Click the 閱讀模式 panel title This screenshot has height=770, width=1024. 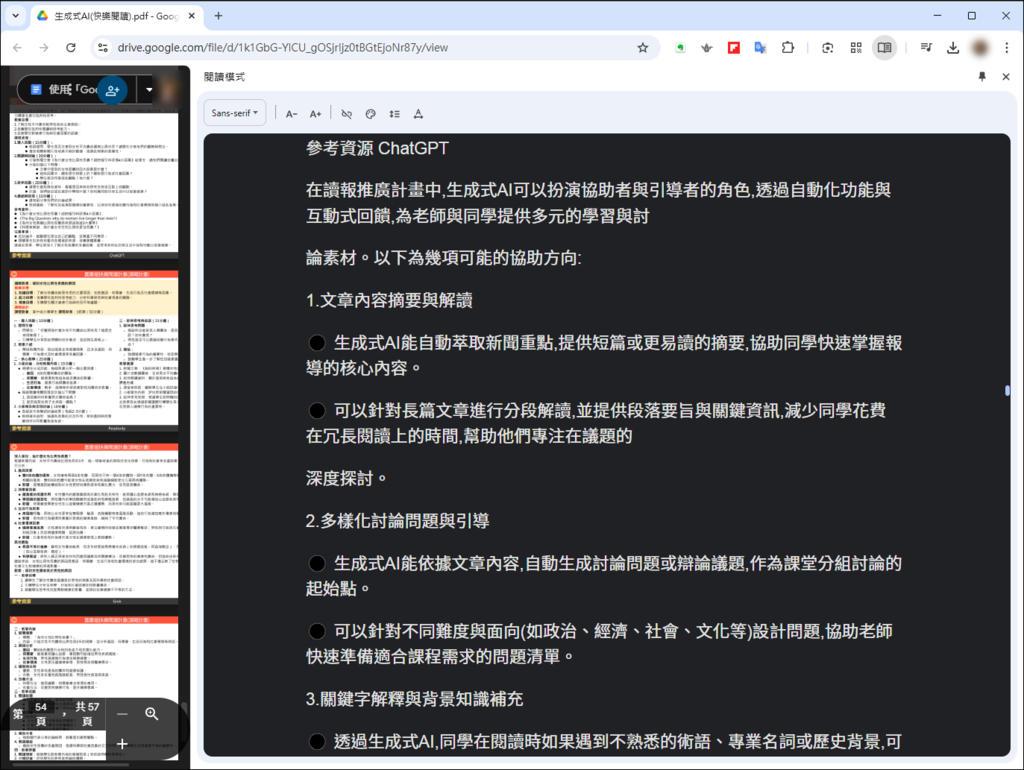(224, 77)
